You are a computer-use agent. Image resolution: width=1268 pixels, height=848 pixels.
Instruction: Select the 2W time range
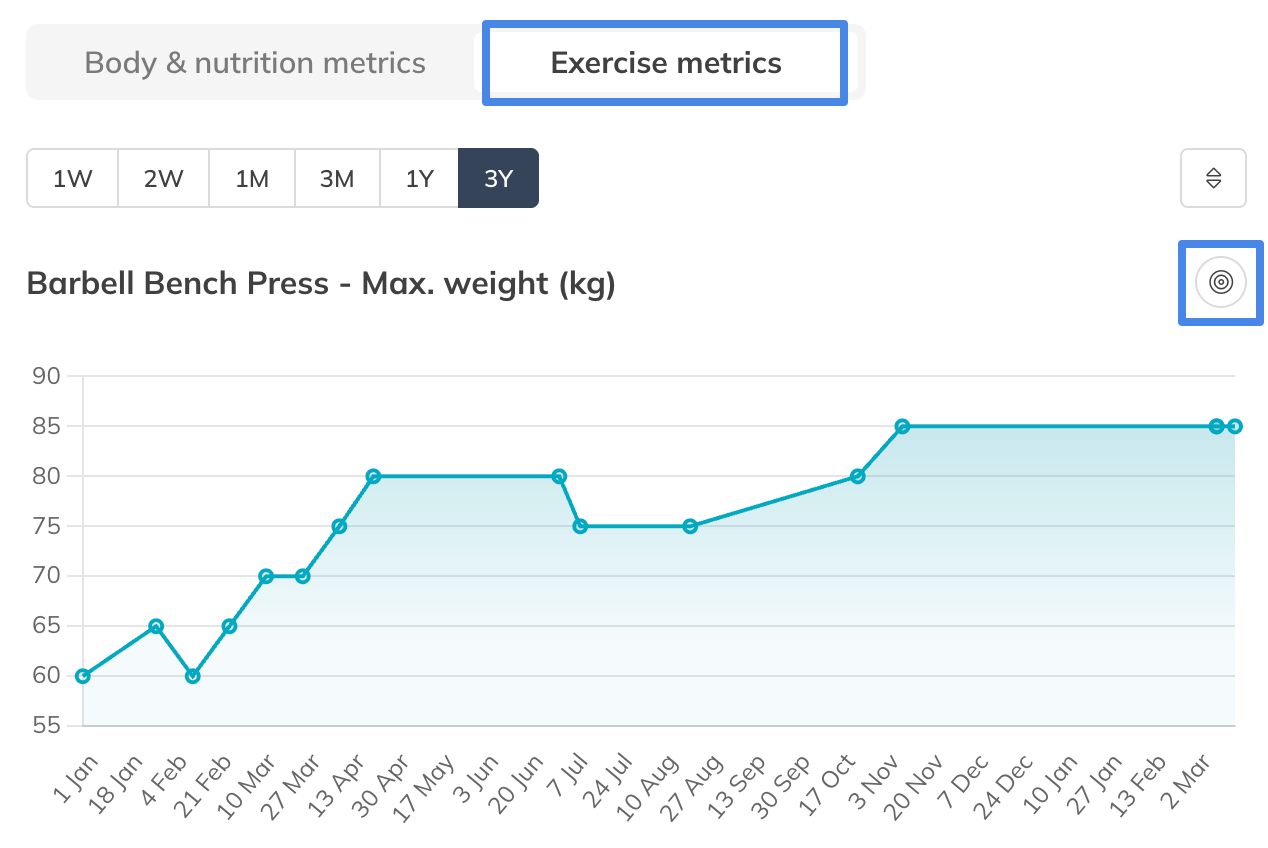[163, 179]
